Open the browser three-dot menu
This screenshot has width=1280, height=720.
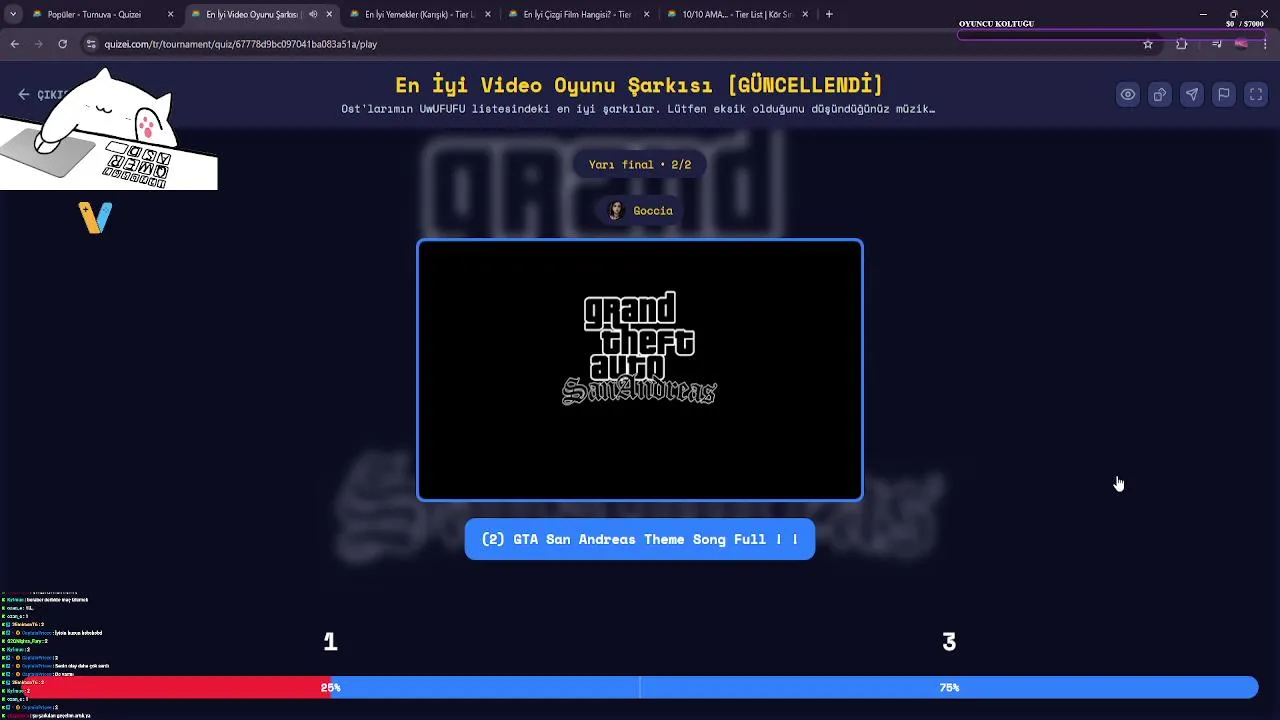click(x=1265, y=44)
